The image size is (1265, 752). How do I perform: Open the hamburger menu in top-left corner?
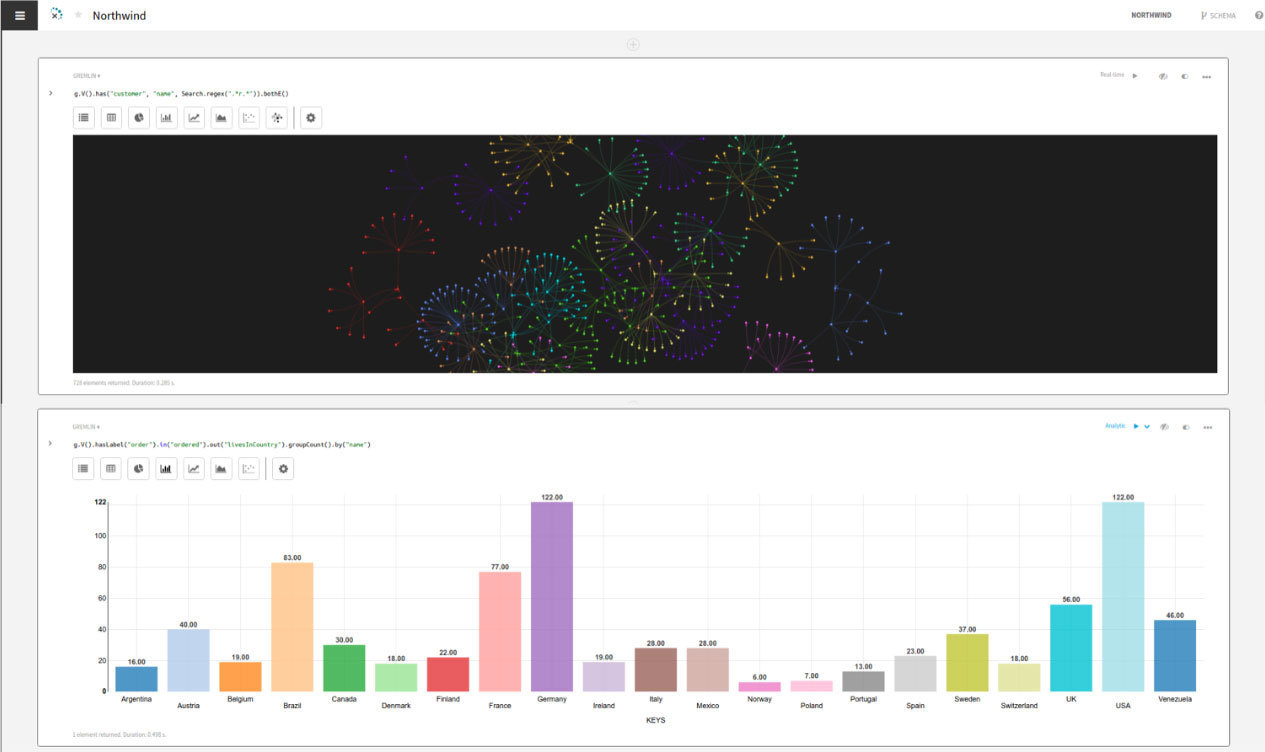[x=19, y=15]
